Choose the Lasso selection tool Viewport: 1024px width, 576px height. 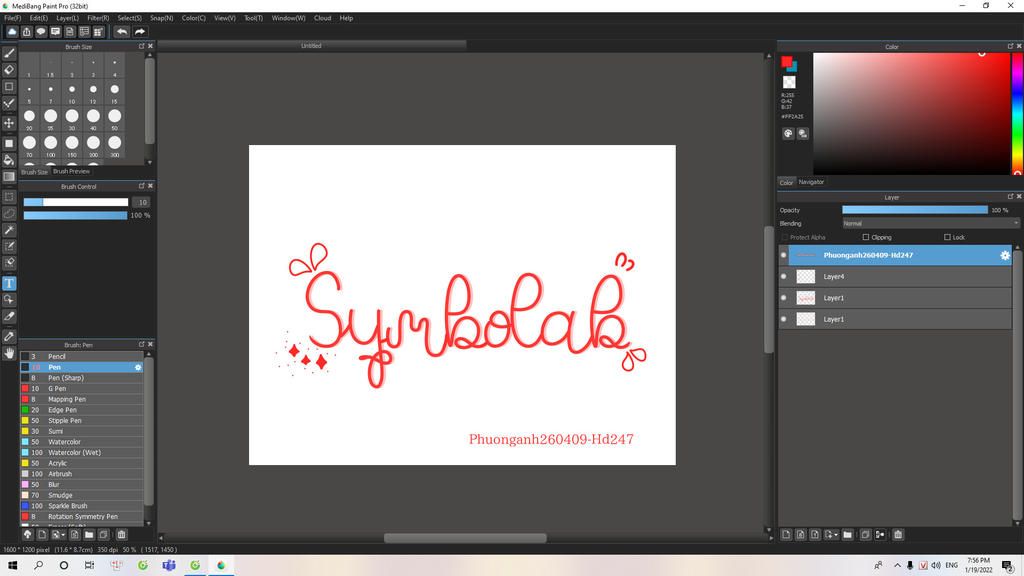(9, 213)
